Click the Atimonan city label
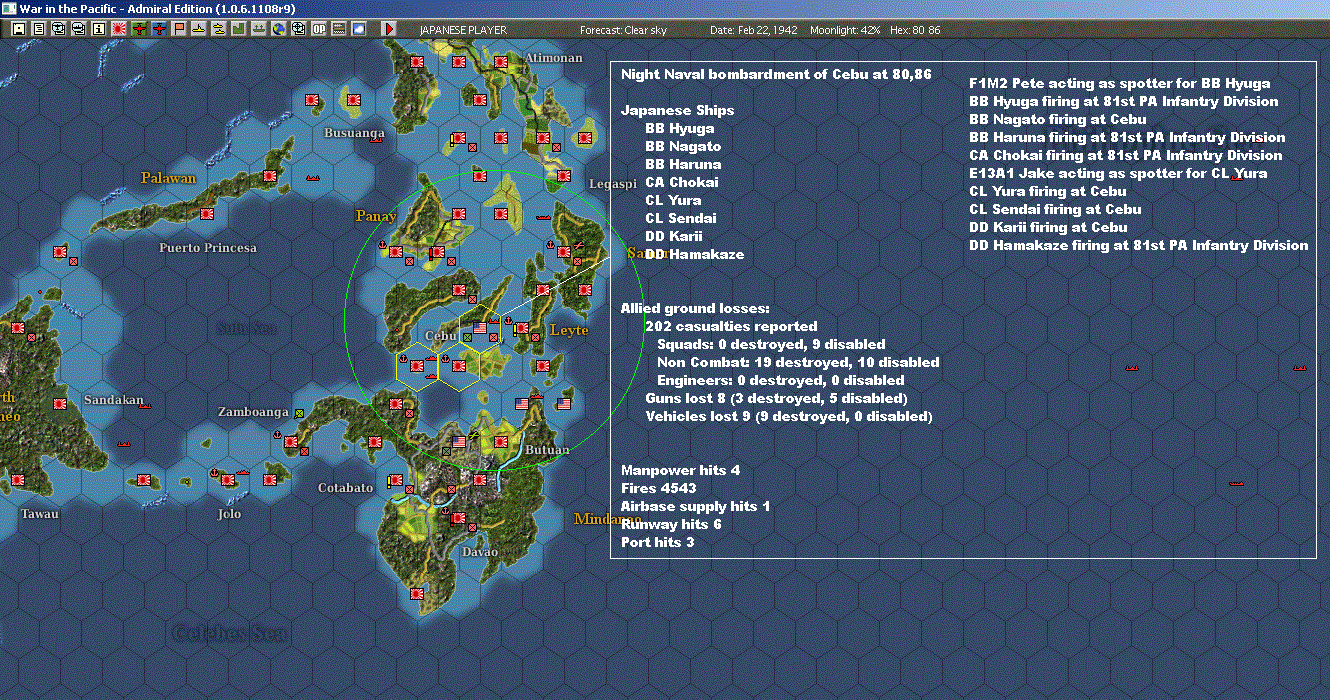The width and height of the screenshot is (1330, 700). [553, 58]
